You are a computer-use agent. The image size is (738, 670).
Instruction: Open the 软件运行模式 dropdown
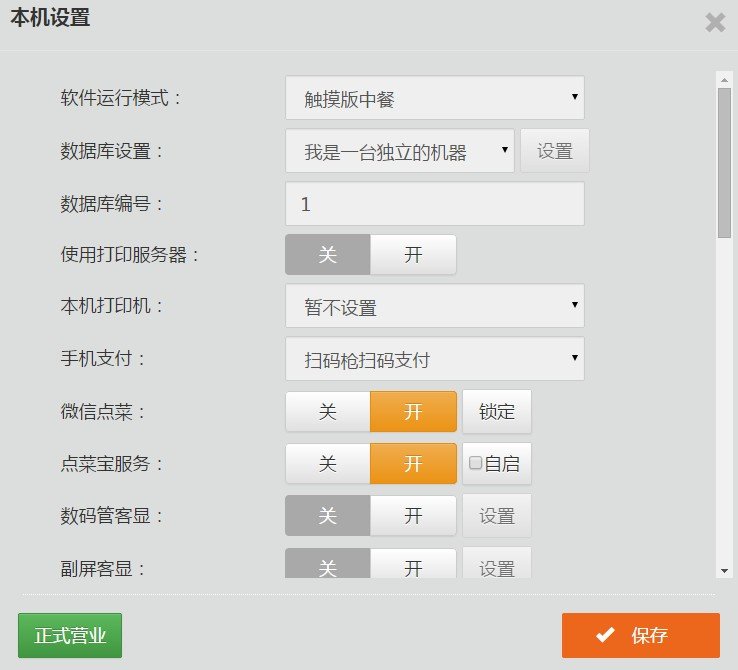pyautogui.click(x=434, y=98)
